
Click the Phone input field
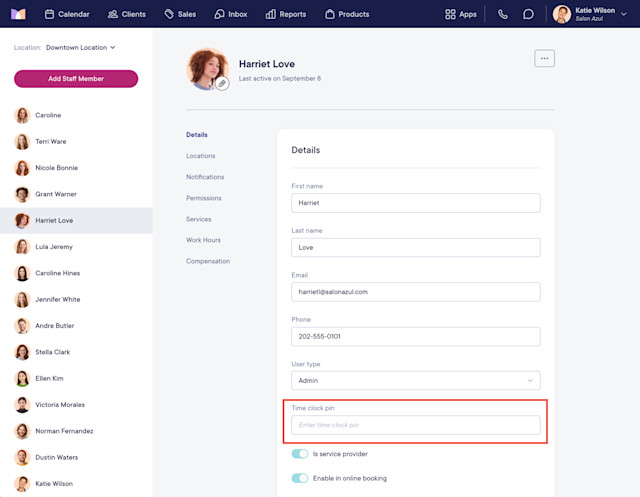coord(416,336)
